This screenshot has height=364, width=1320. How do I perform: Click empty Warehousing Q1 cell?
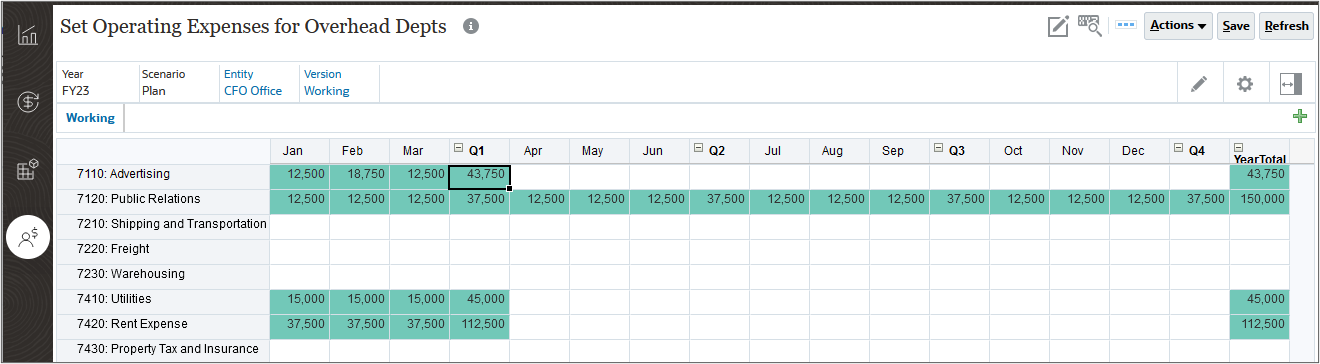coord(479,277)
